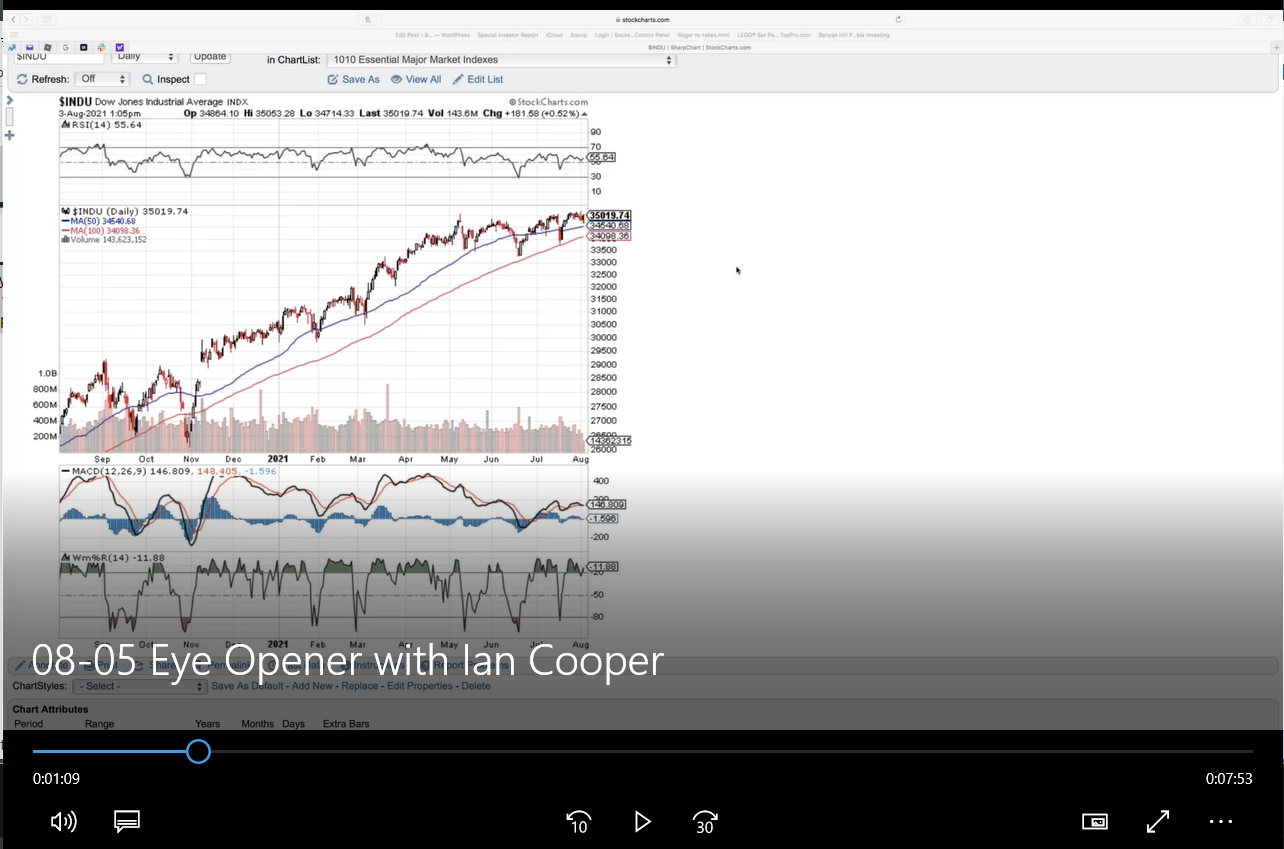Viewport: 1284px width, 849px height.
Task: Switch to mini view mode icon
Action: coord(1095,822)
